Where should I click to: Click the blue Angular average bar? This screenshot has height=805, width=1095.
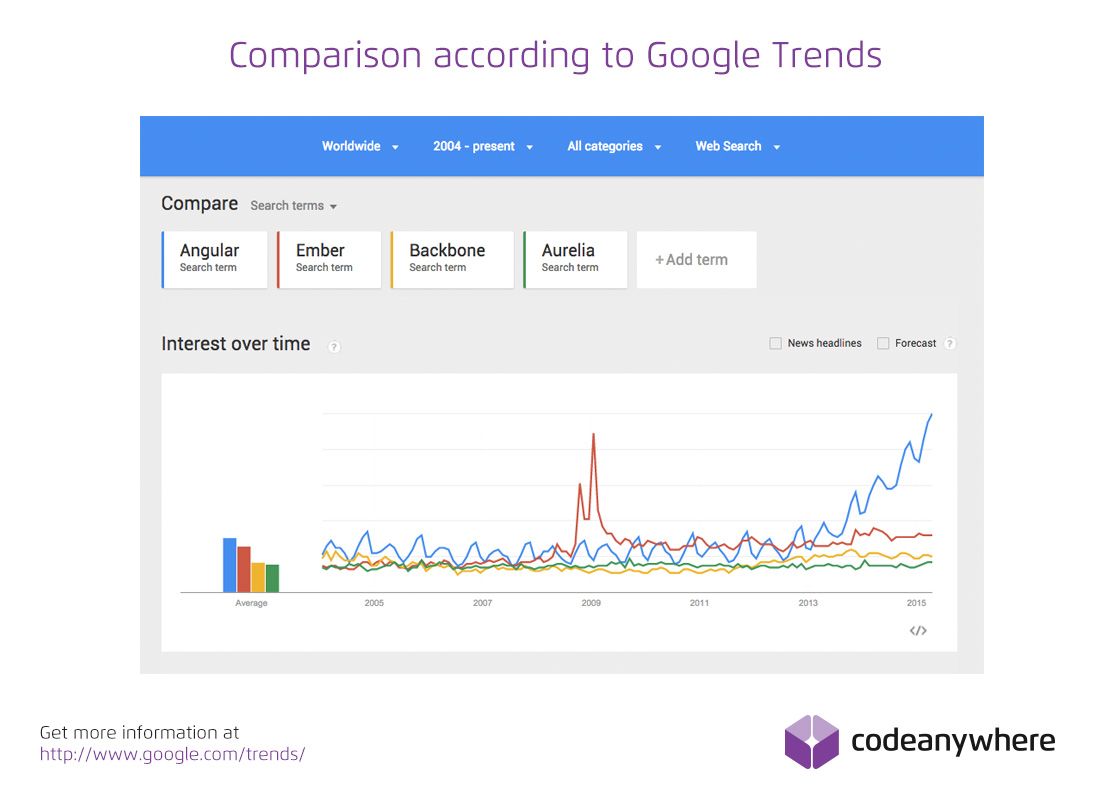pyautogui.click(x=229, y=565)
